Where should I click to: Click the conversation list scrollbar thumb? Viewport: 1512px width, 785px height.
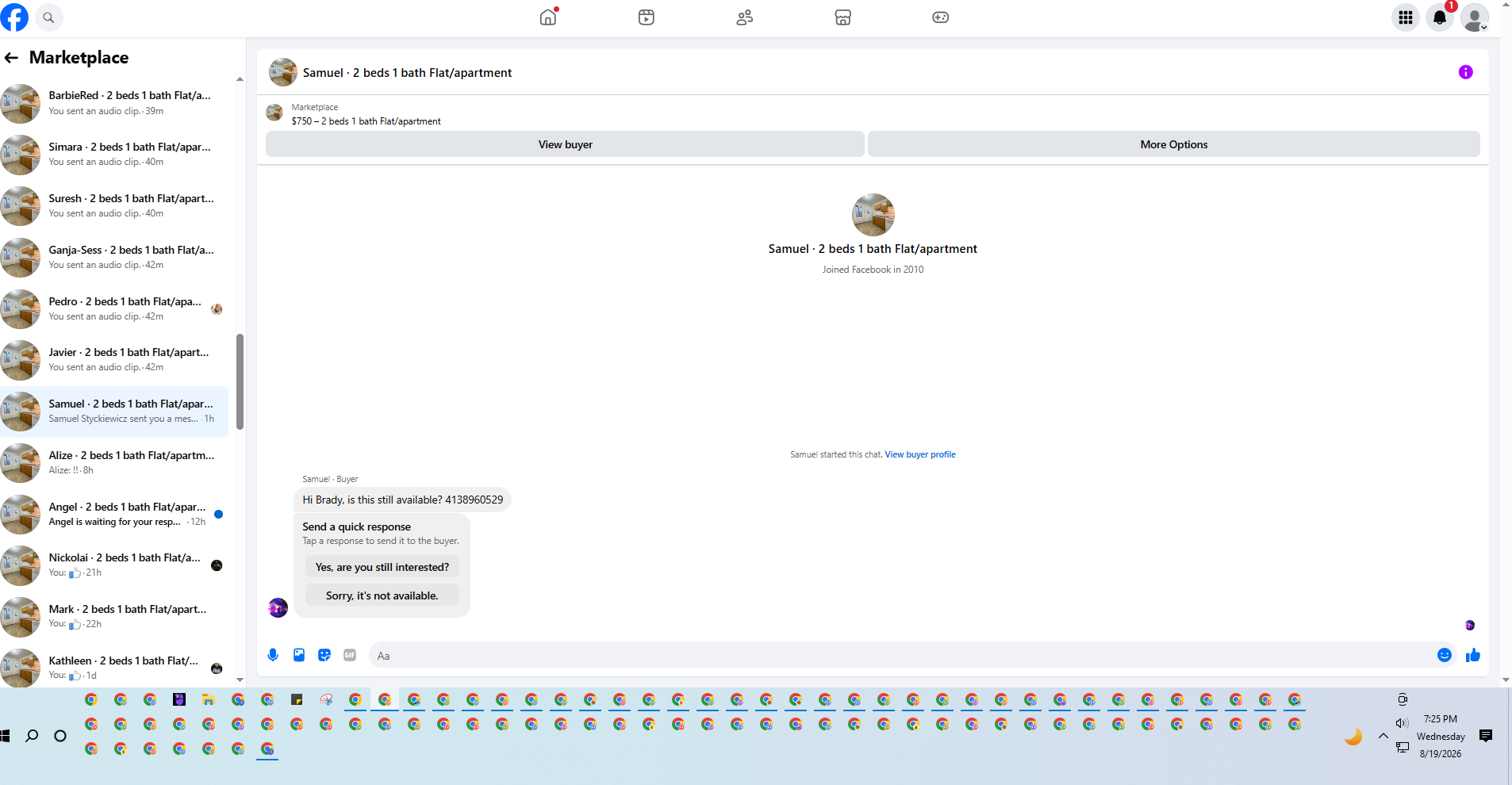pyautogui.click(x=240, y=381)
